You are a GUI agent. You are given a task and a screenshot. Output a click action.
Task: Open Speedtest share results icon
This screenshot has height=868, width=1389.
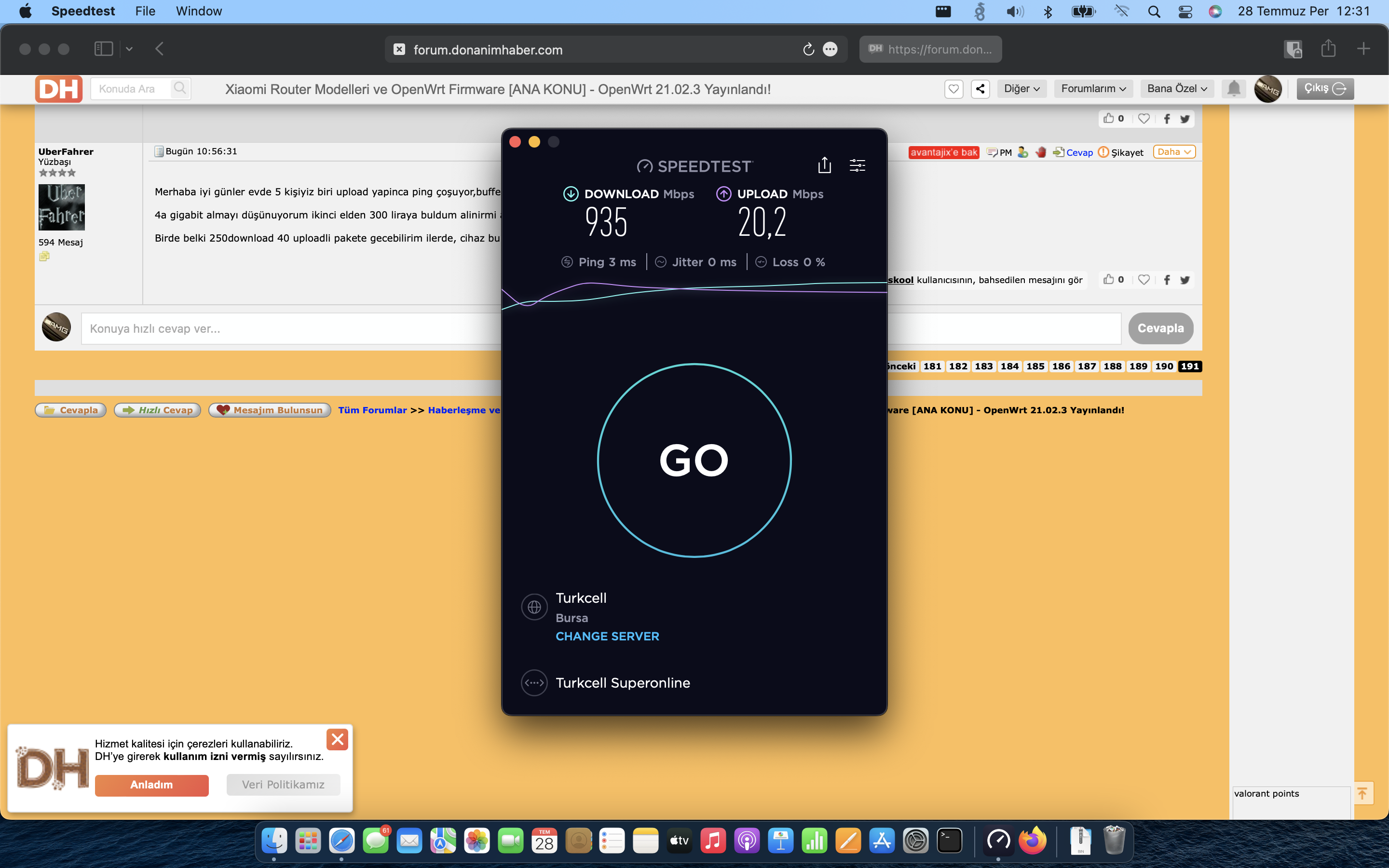[x=824, y=165]
